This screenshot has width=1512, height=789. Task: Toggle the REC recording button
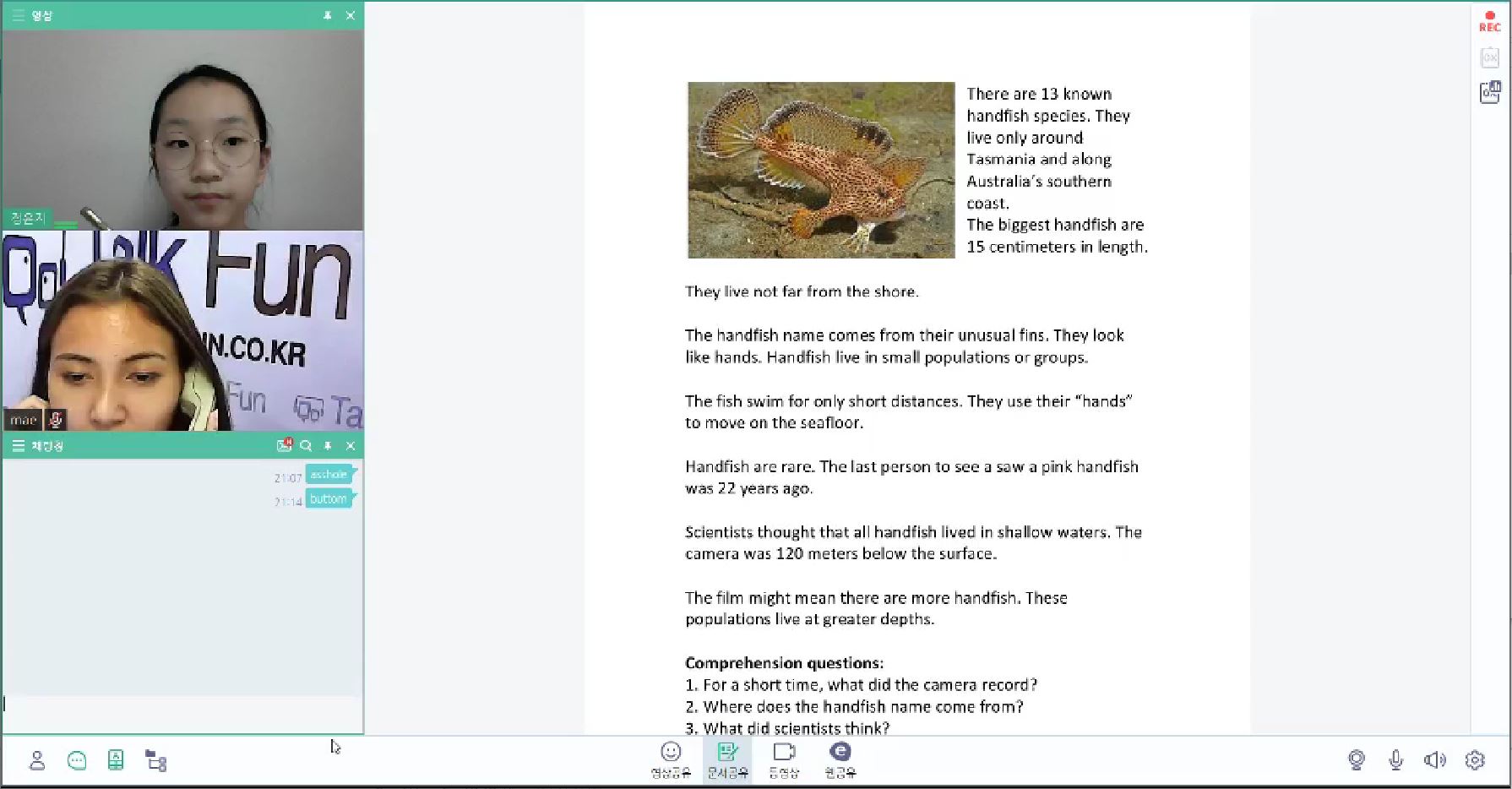click(x=1490, y=21)
